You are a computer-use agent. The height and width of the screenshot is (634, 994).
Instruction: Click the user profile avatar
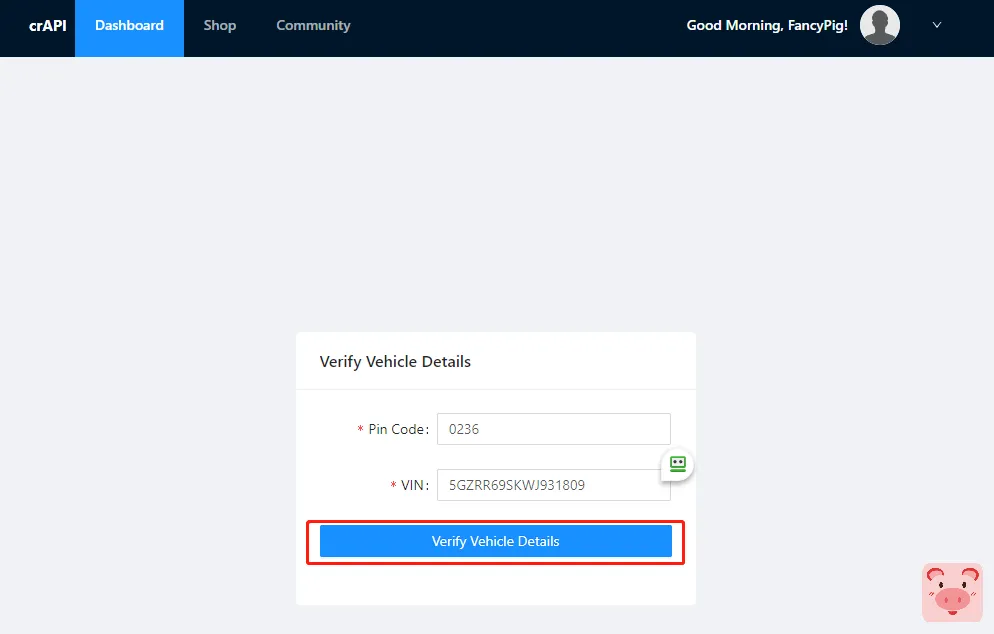pyautogui.click(x=880, y=26)
